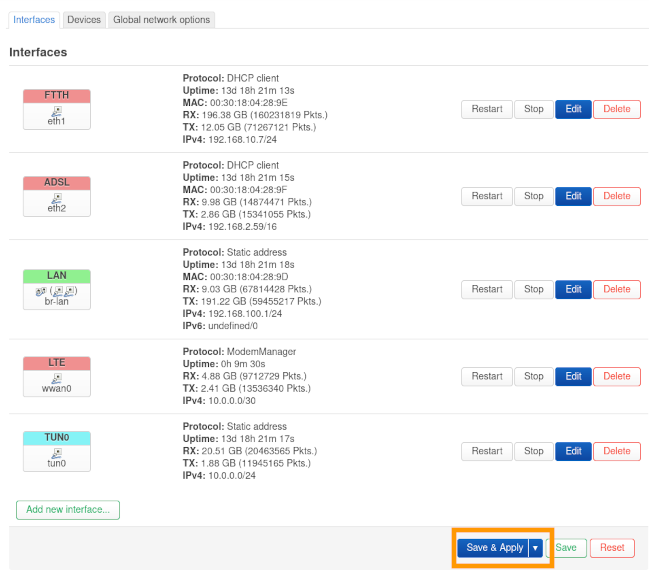This screenshot has width=650, height=572.
Task: Click Add new interface button
Action: click(x=68, y=510)
